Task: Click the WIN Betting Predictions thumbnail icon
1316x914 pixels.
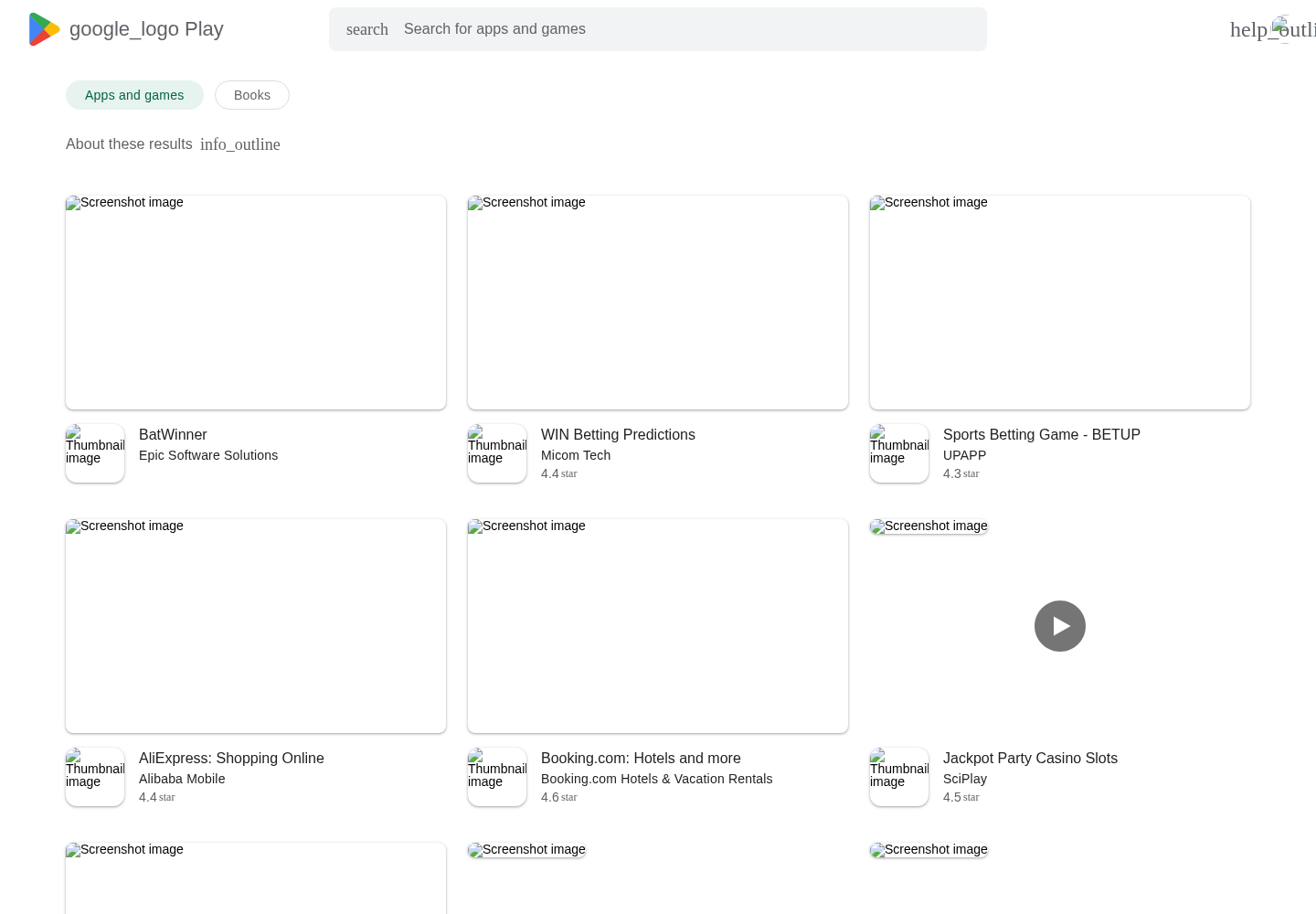Action: [x=497, y=453]
